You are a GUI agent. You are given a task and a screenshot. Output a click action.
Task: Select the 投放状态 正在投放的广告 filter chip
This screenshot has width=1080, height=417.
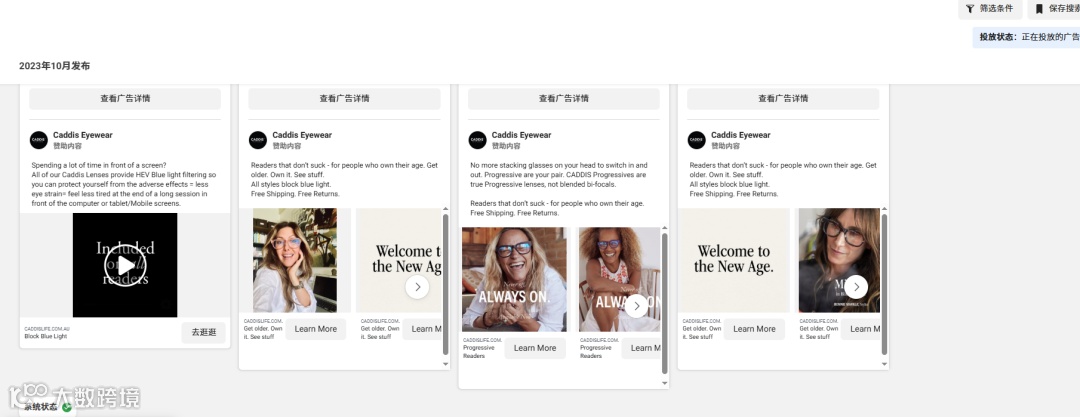(x=1026, y=37)
